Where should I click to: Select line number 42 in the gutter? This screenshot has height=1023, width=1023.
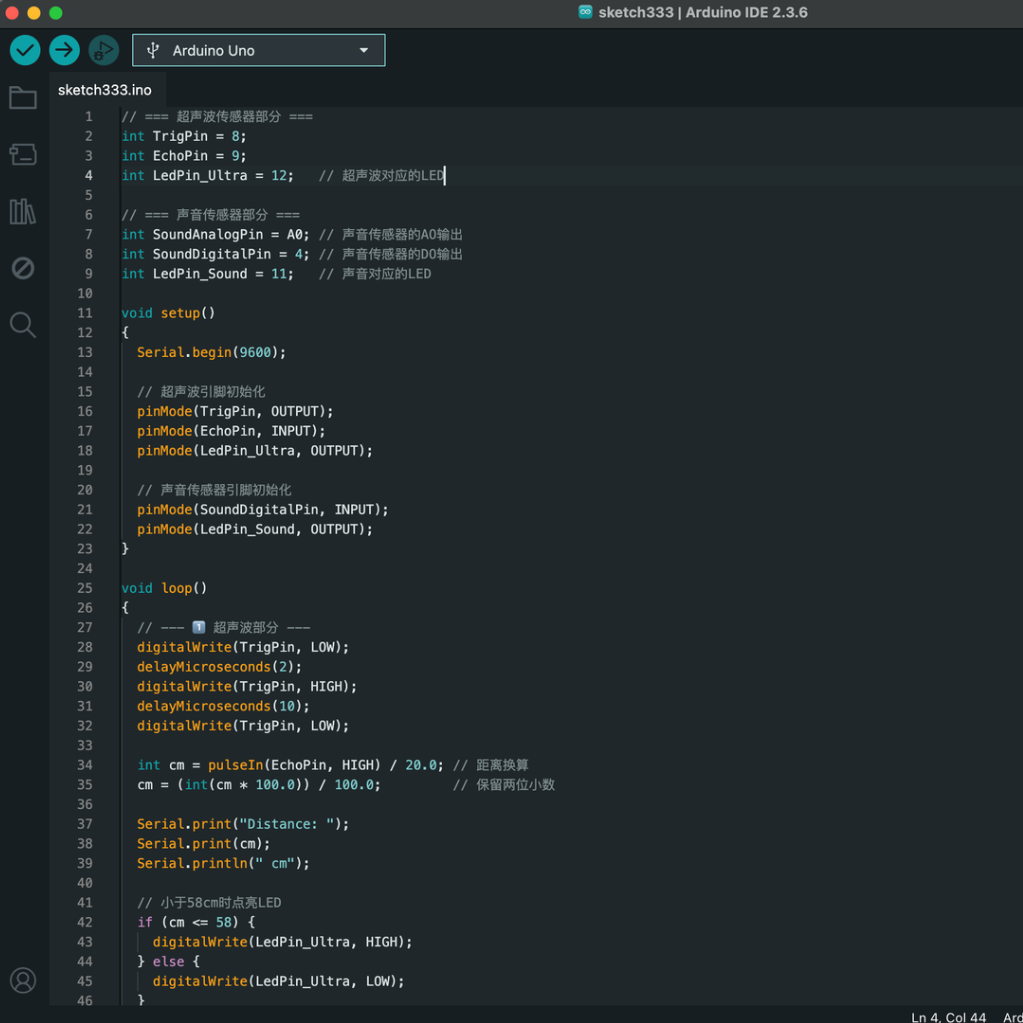click(85, 921)
